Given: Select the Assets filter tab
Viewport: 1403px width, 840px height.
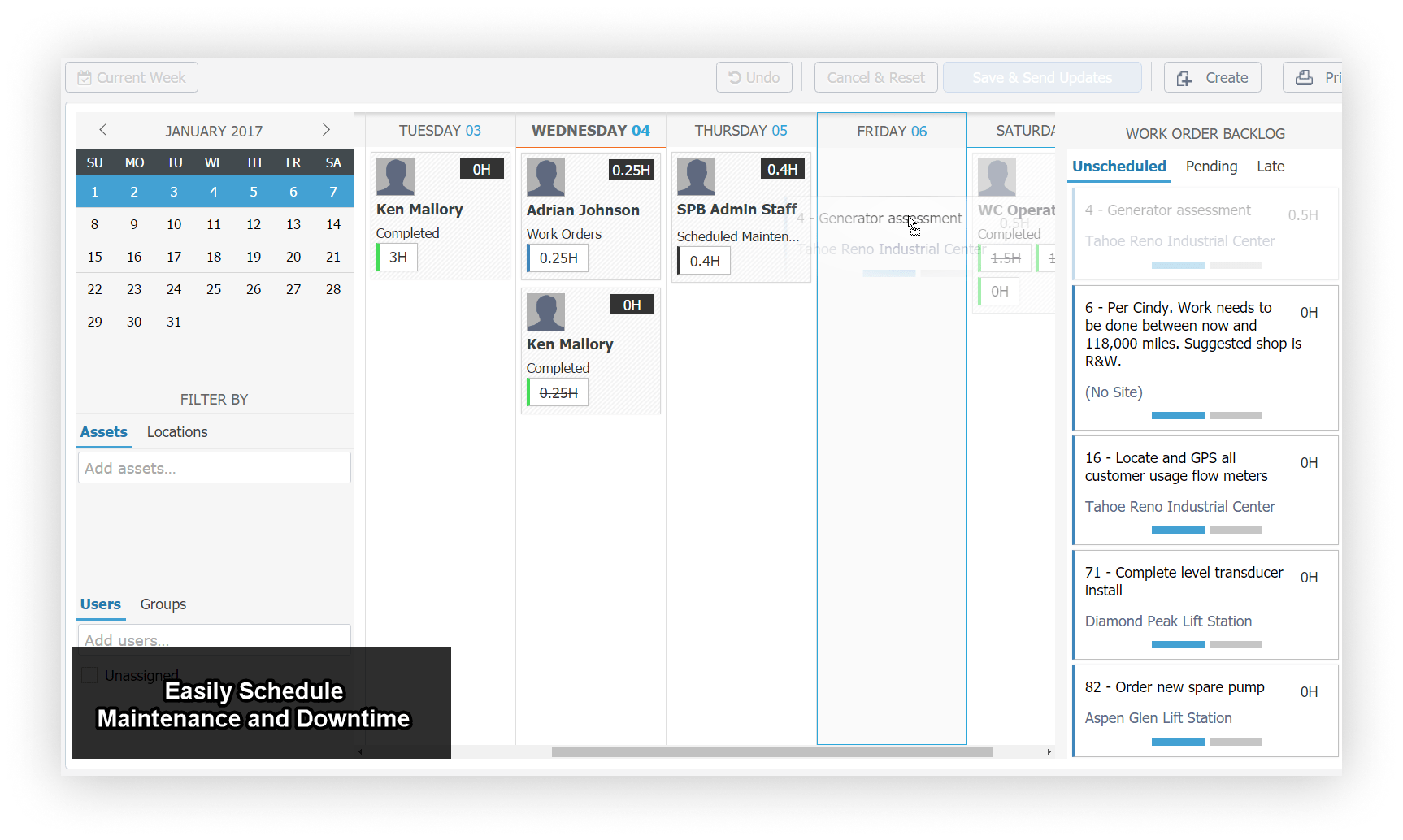Looking at the screenshot, I should [104, 432].
